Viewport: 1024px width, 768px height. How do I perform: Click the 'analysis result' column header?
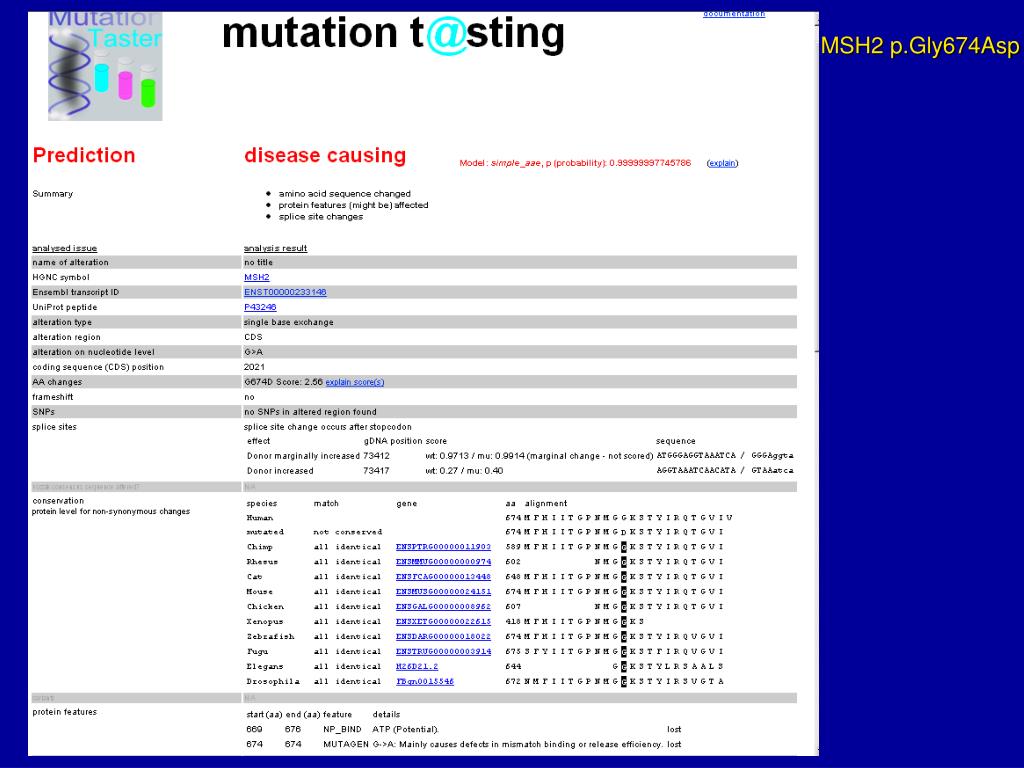point(276,249)
